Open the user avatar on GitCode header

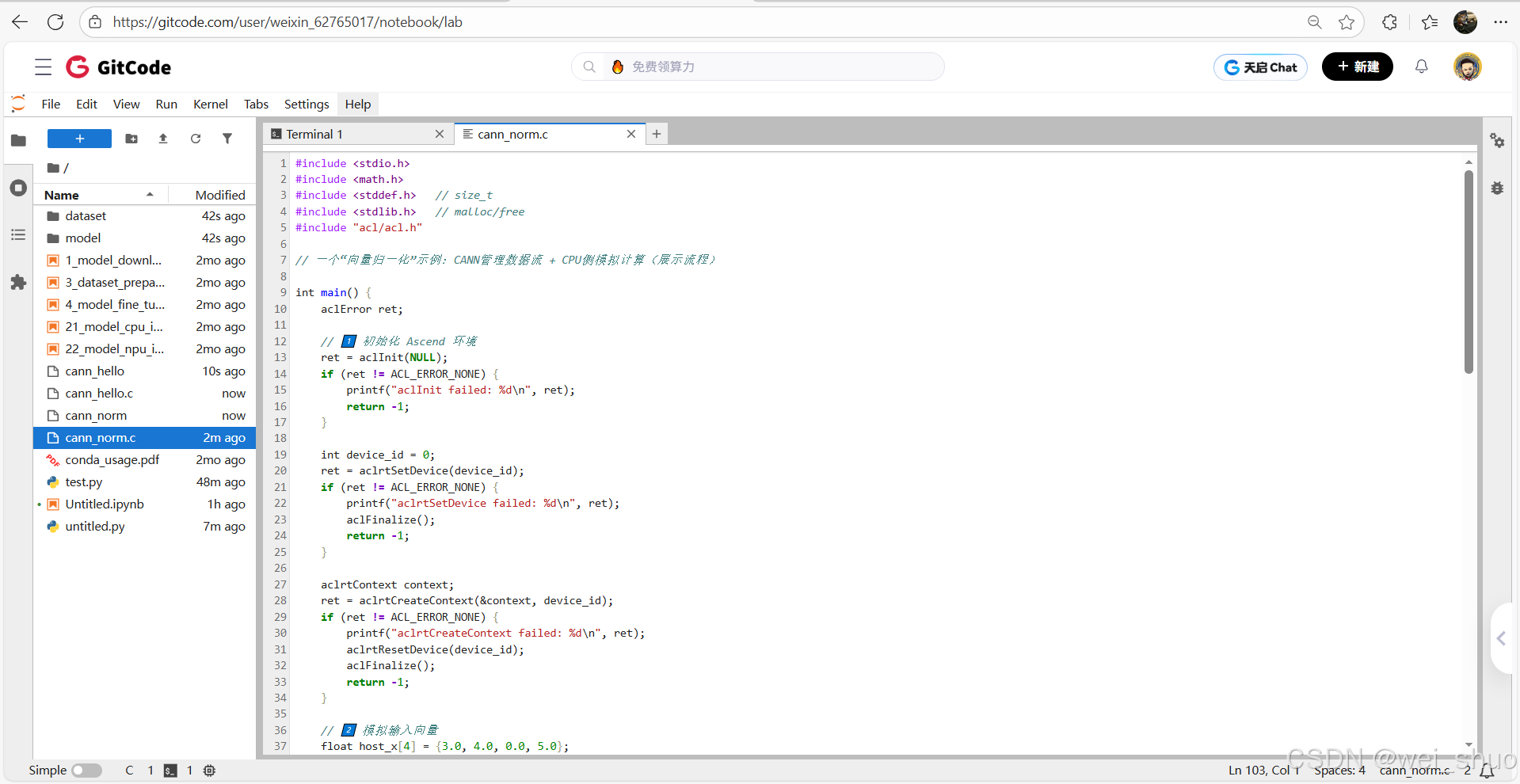(x=1467, y=67)
